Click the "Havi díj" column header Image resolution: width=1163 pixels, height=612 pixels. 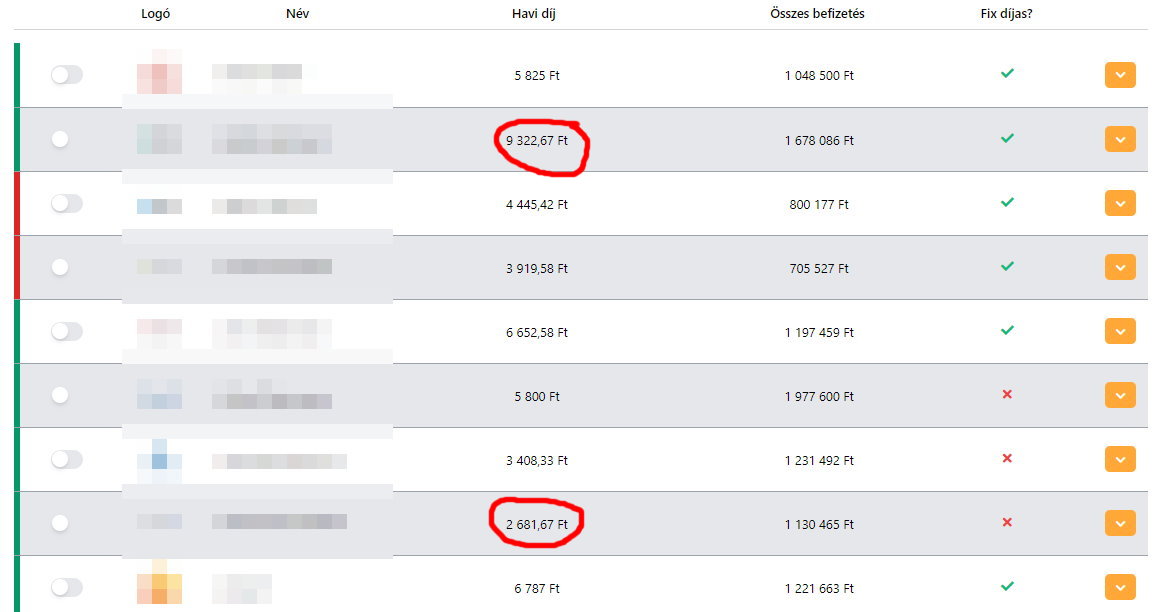(536, 14)
